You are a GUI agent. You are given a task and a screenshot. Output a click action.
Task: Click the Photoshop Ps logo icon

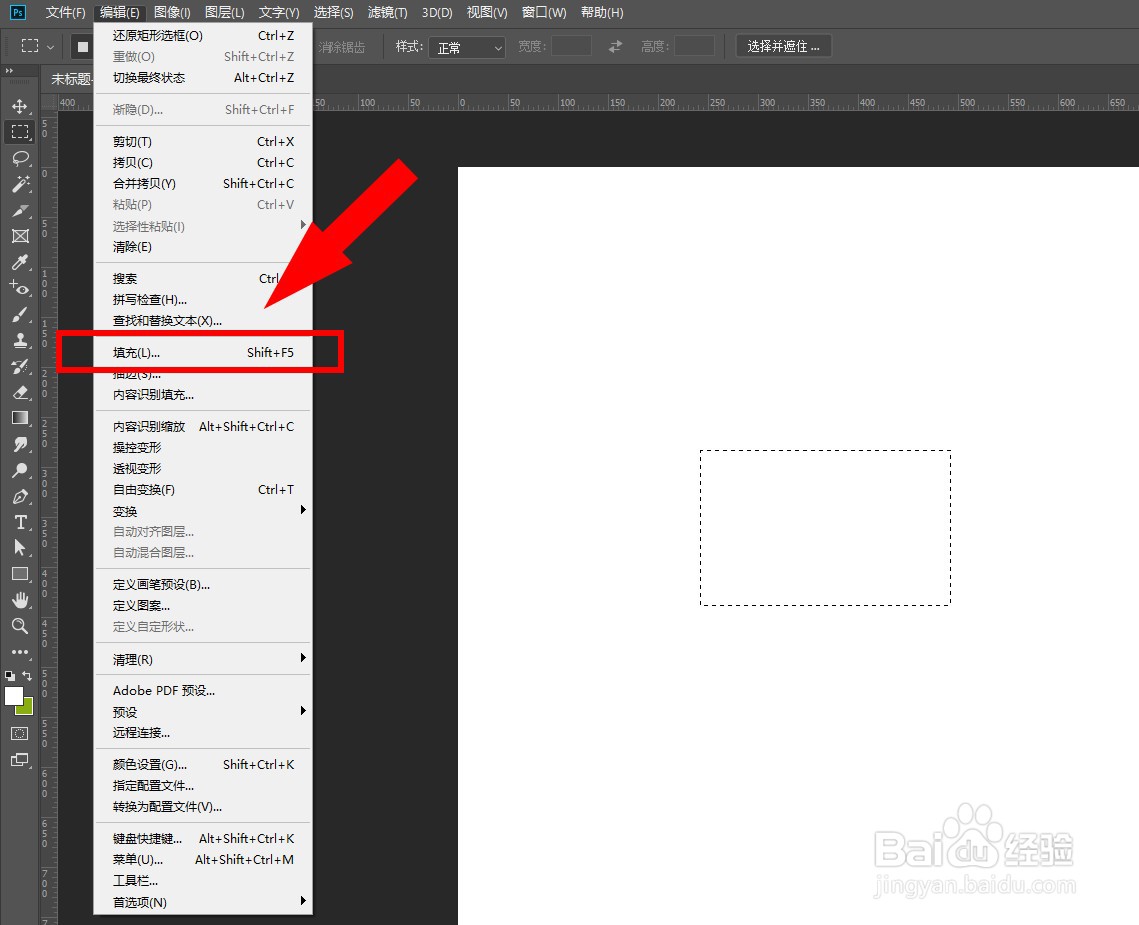[x=17, y=12]
